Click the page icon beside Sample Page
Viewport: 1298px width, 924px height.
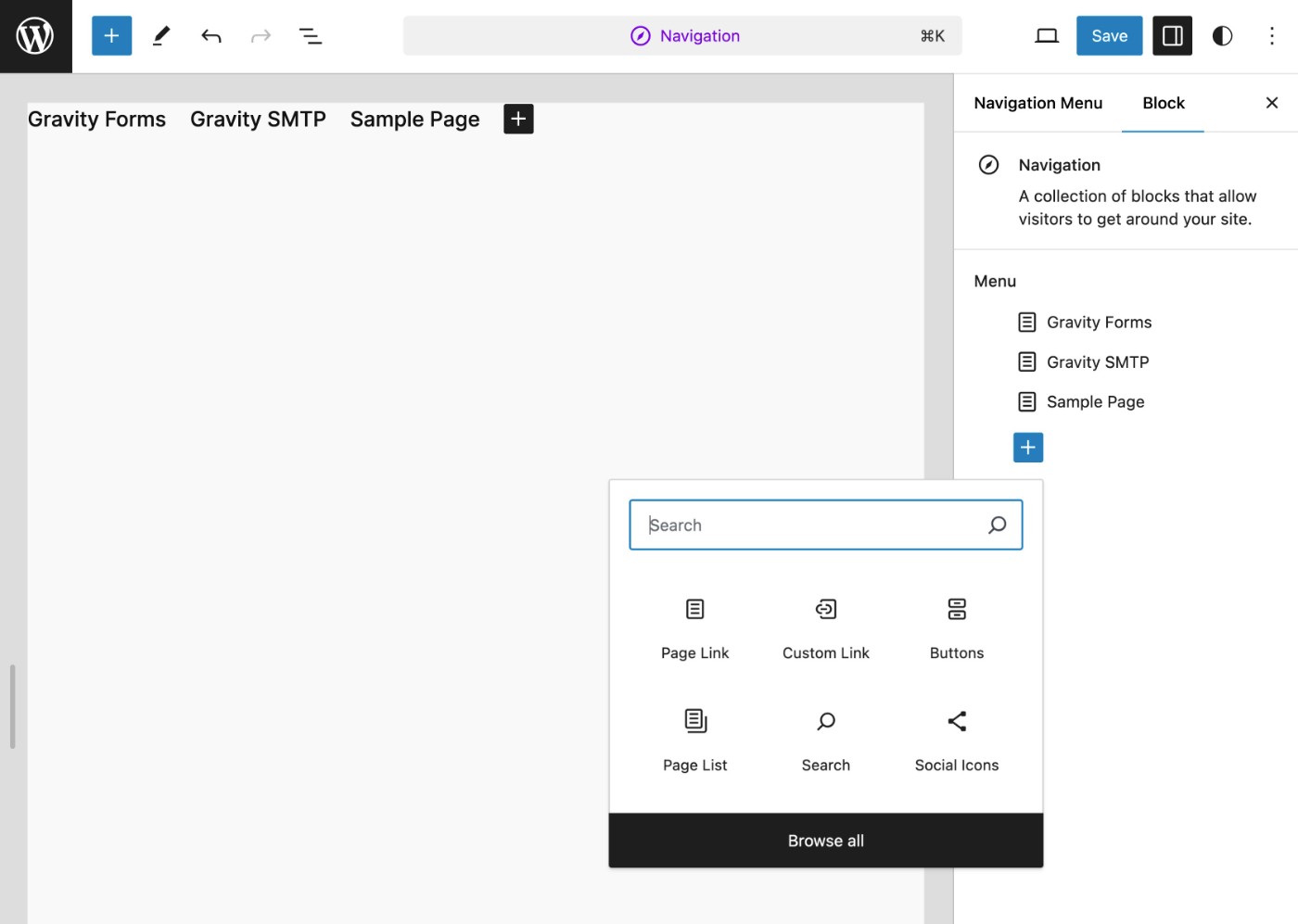pos(1027,402)
